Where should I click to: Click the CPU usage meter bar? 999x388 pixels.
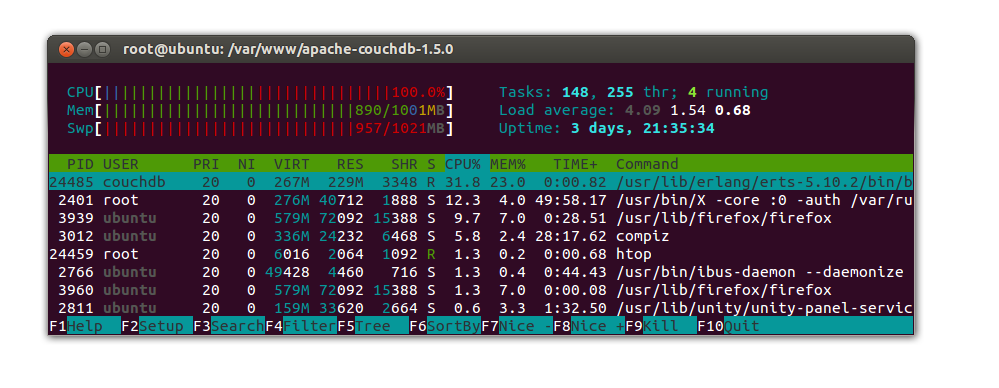coord(260,92)
